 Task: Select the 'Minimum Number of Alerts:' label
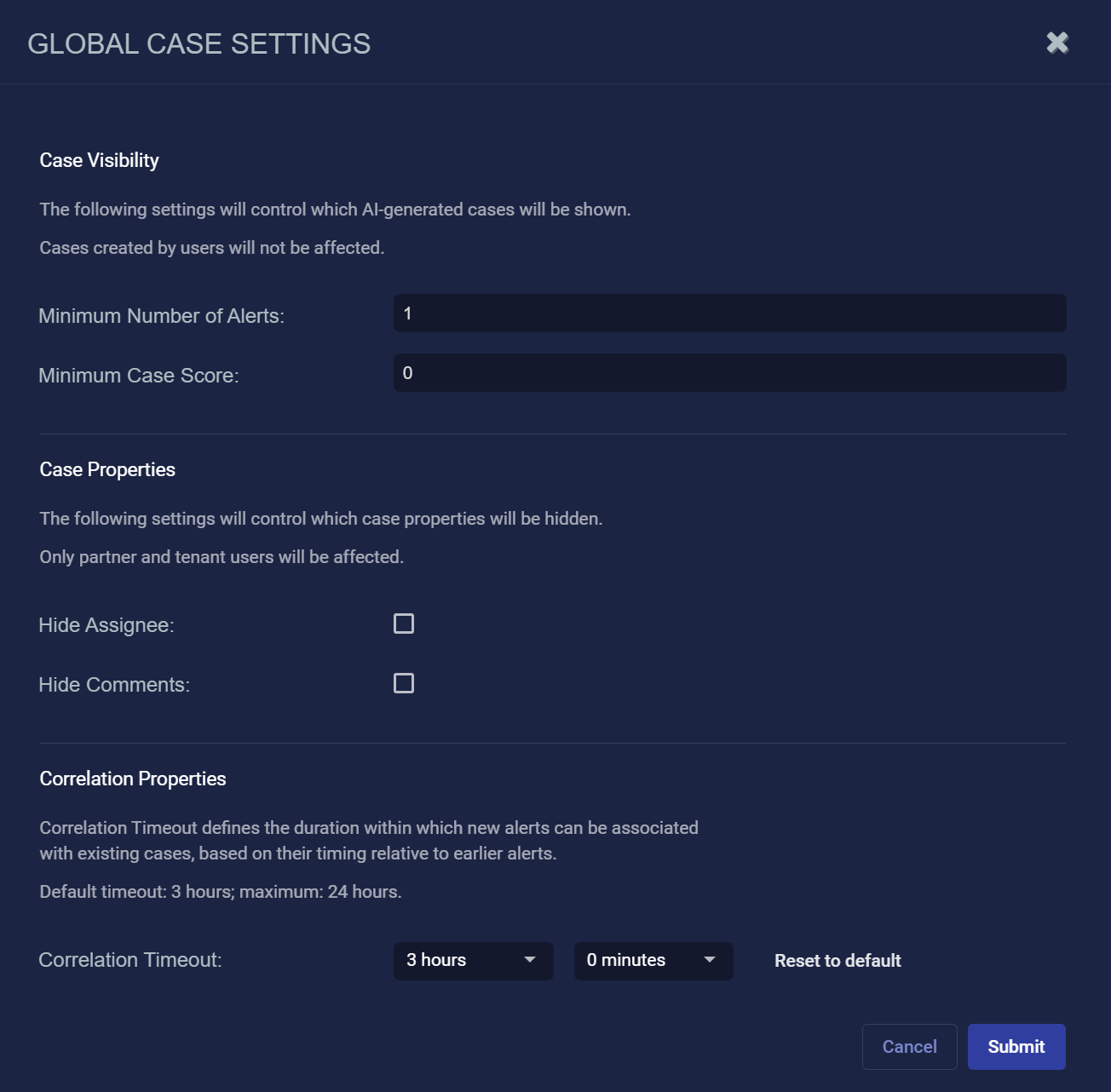[161, 316]
